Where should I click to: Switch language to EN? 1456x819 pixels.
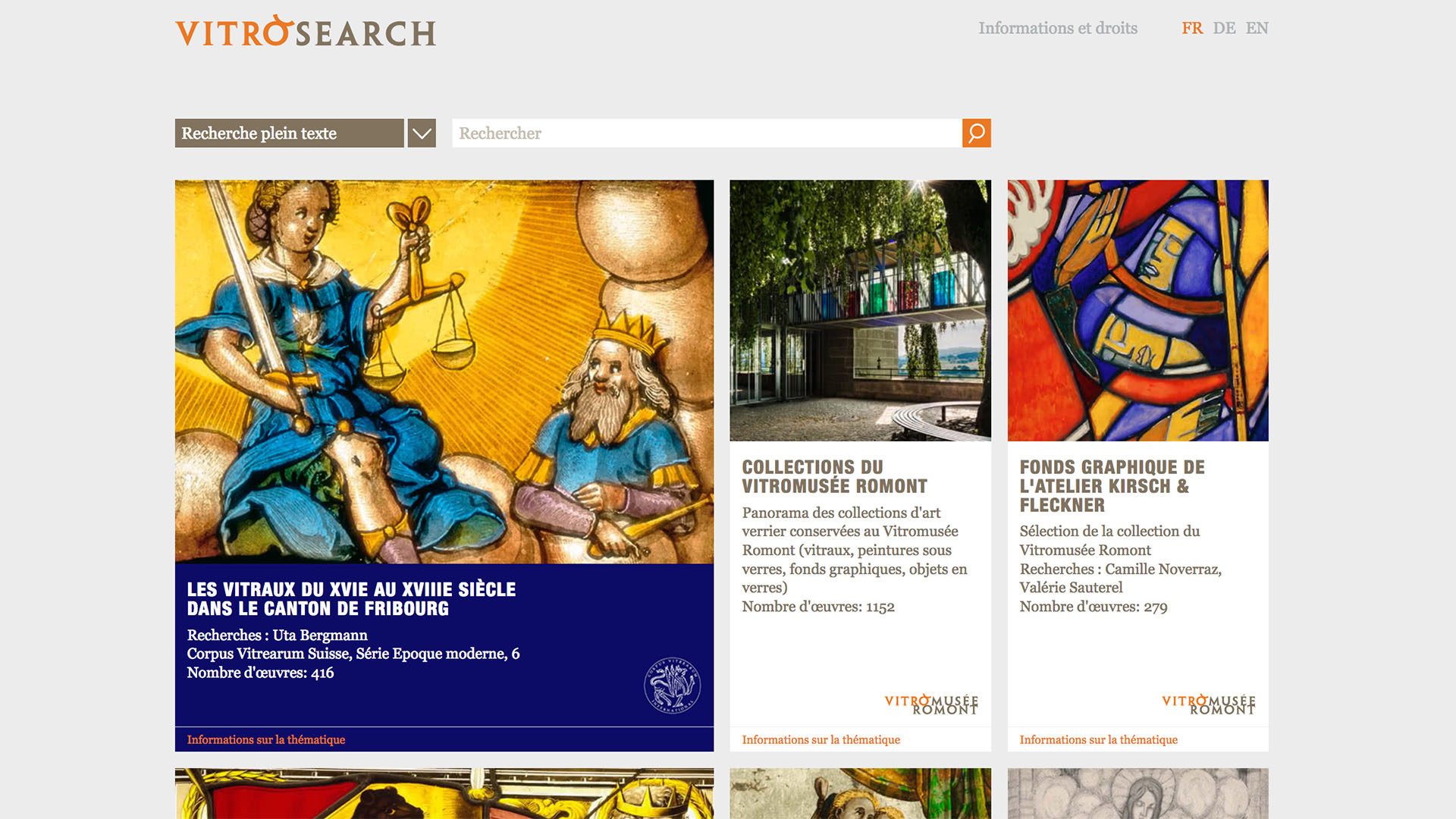coord(1257,28)
